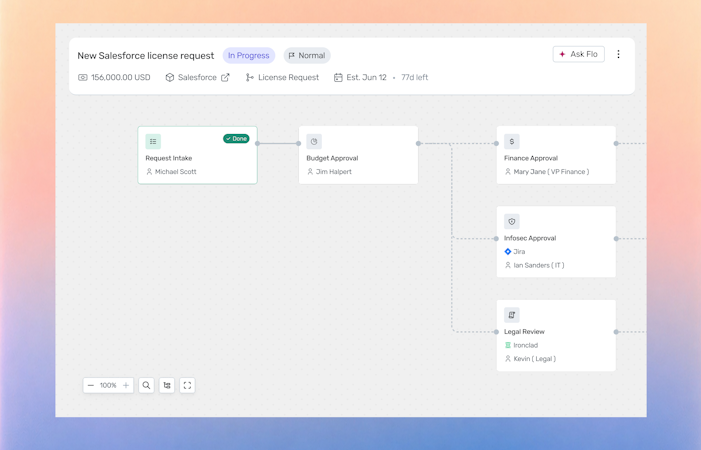This screenshot has width=701, height=450.
Task: Click the auto-layout tree icon button
Action: [167, 385]
